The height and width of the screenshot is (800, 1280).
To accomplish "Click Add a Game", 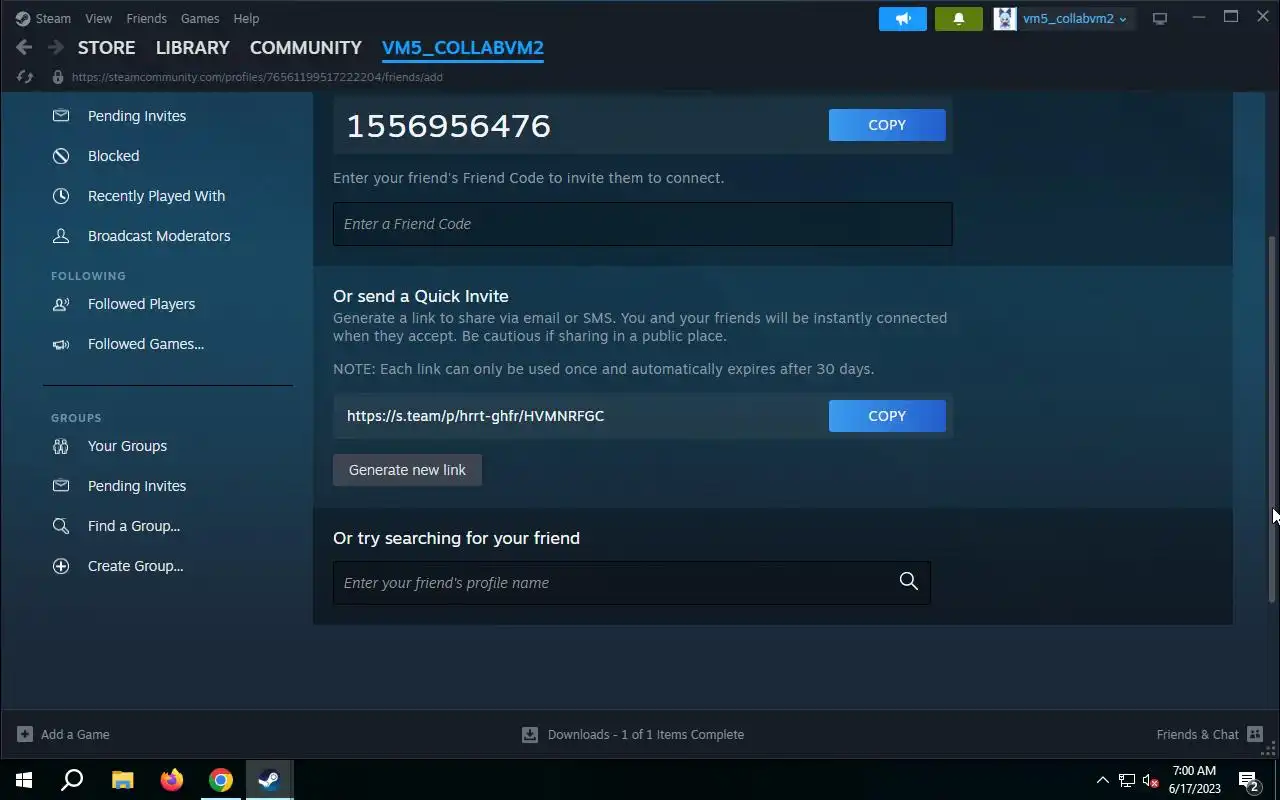I will pyautogui.click(x=63, y=734).
